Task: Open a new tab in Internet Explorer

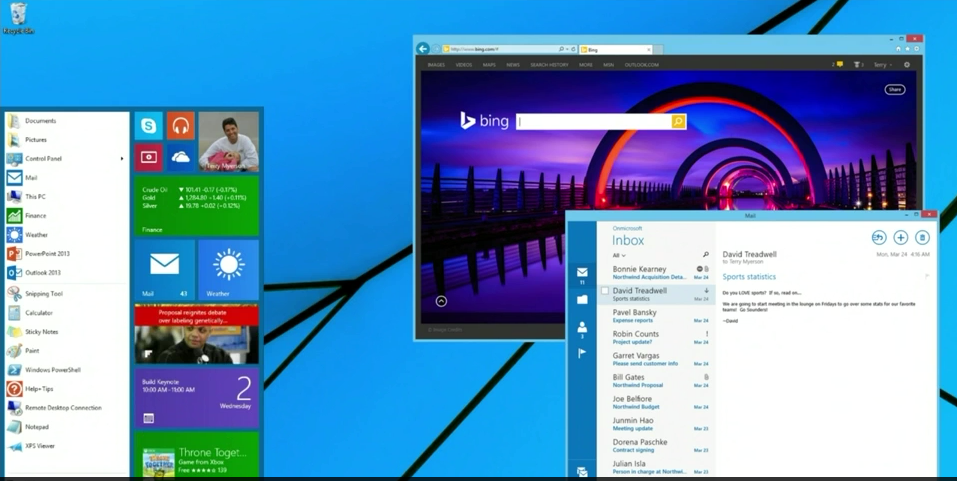Action: [x=659, y=49]
